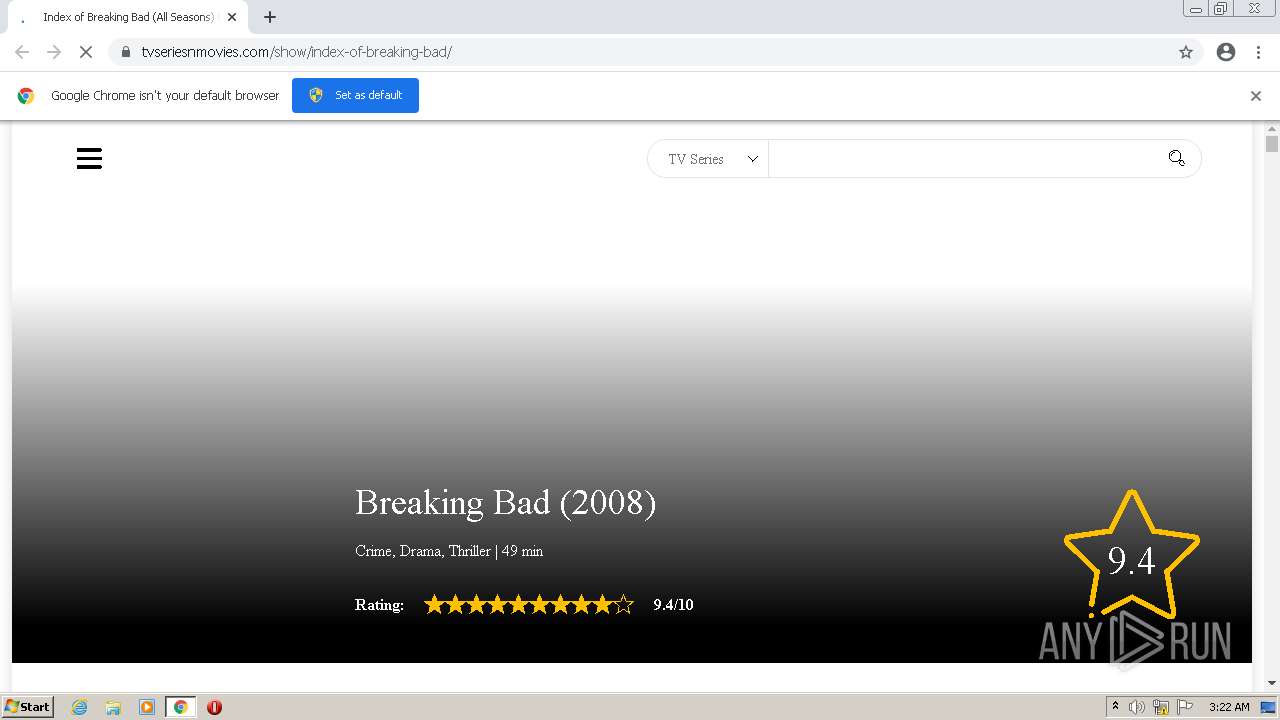
Task: Launch Internet Explorer from taskbar
Action: pyautogui.click(x=79, y=707)
